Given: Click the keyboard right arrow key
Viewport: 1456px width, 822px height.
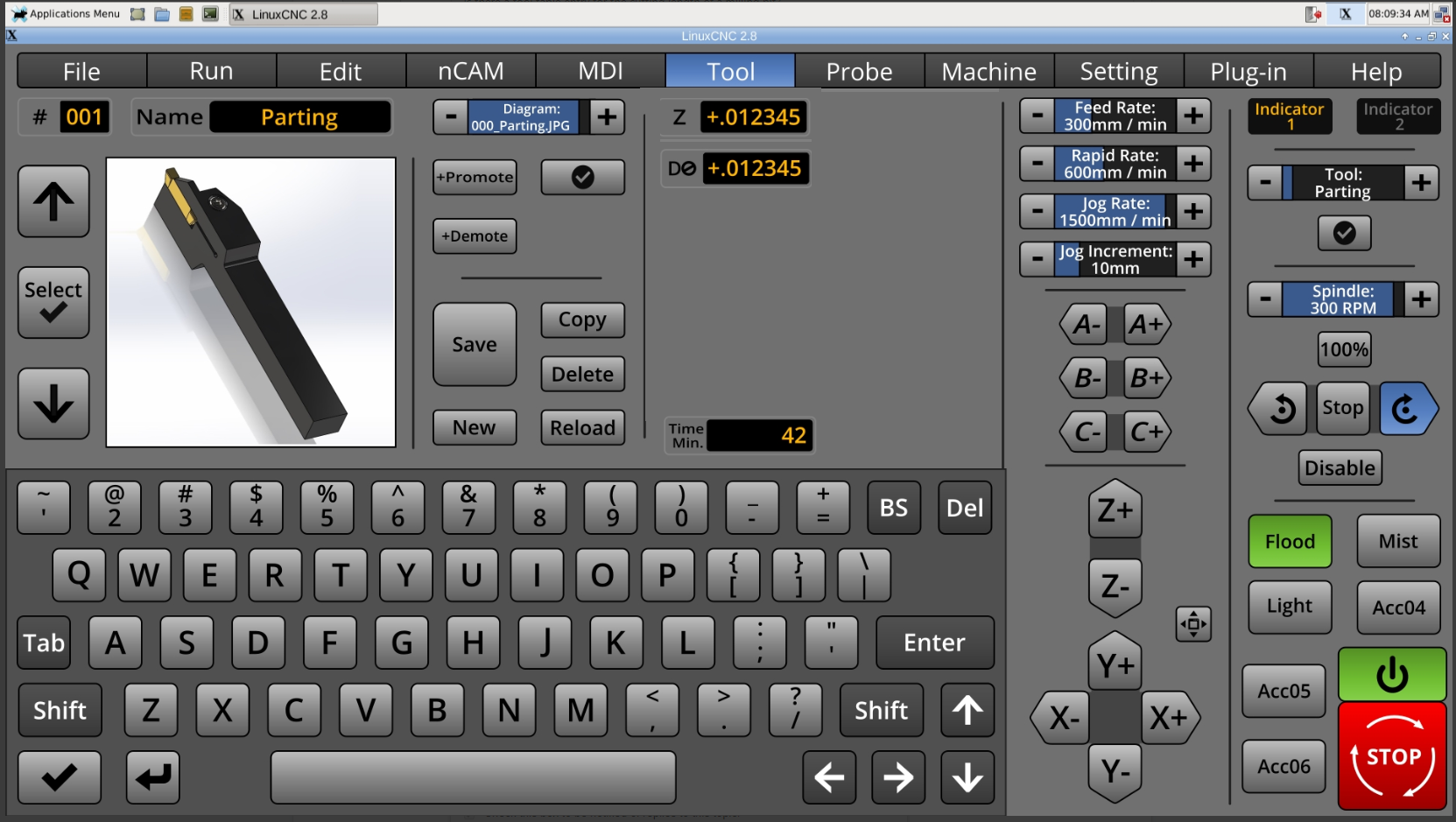Looking at the screenshot, I should pos(898,777).
